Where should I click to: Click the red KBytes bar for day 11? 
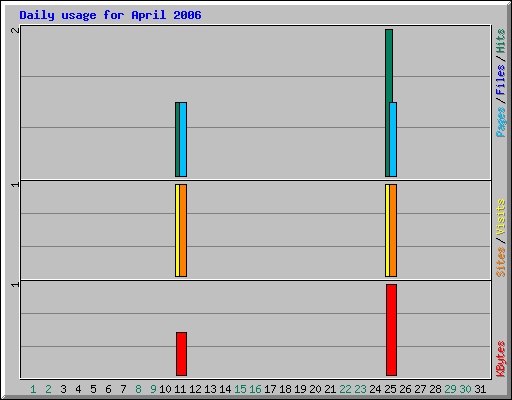(181, 354)
